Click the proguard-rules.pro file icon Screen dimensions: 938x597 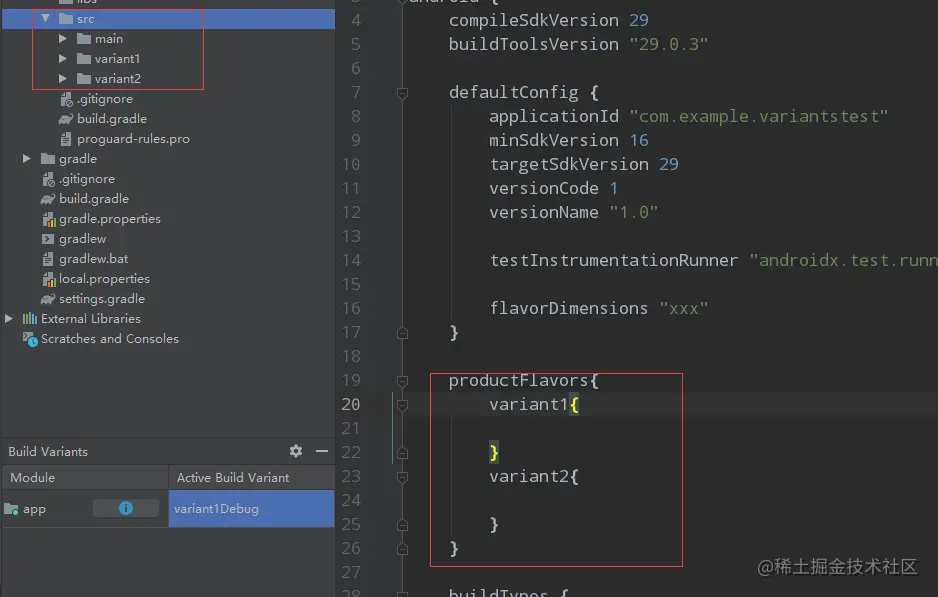(66, 139)
